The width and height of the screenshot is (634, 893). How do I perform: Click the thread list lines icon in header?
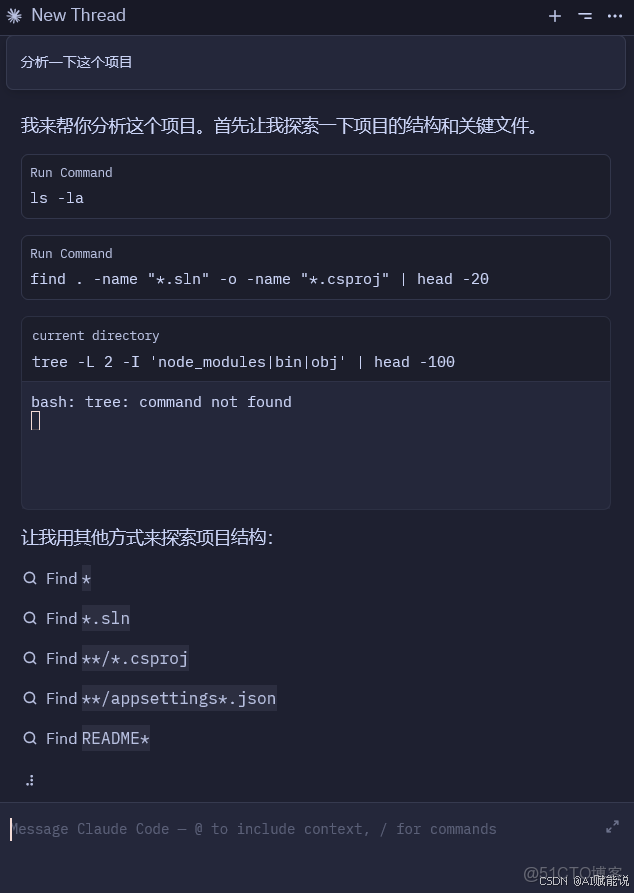pyautogui.click(x=585, y=16)
